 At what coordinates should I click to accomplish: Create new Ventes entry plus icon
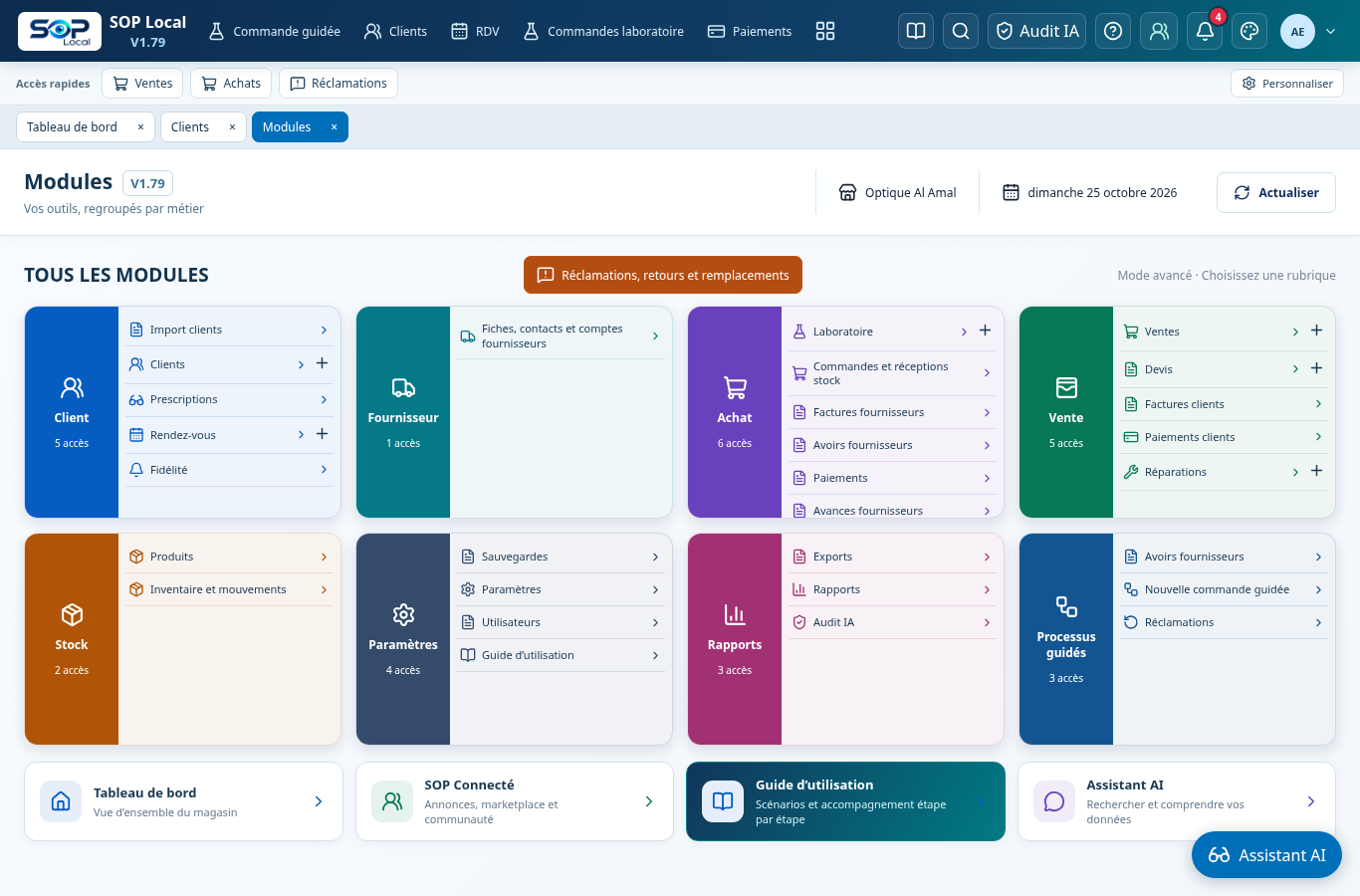tap(1316, 331)
